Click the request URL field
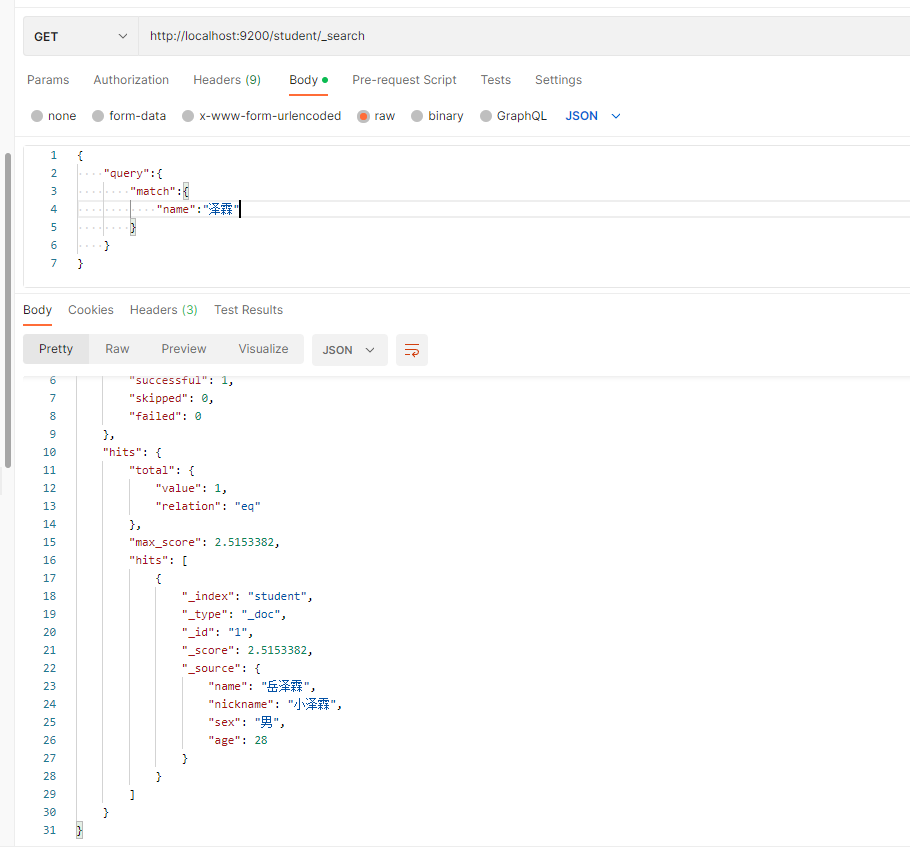Viewport: 910px width, 852px height. (x=524, y=37)
